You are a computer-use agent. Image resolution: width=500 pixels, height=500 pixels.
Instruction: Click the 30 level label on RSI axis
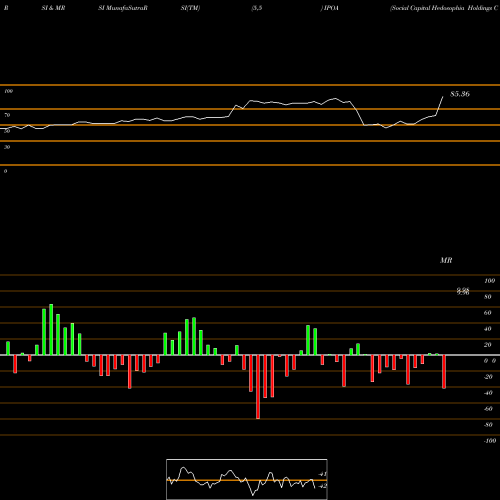click(x=7, y=147)
